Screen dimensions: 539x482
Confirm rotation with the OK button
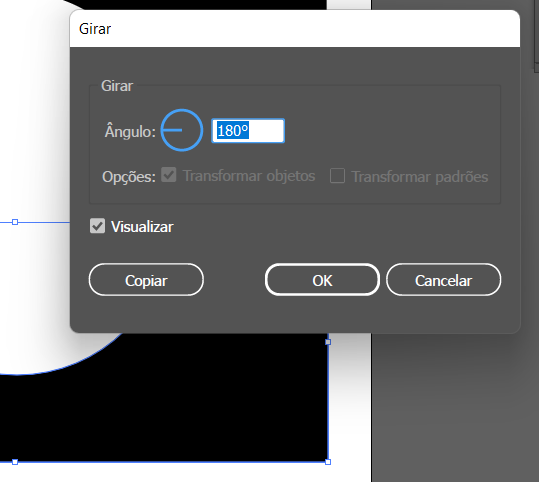(x=322, y=280)
